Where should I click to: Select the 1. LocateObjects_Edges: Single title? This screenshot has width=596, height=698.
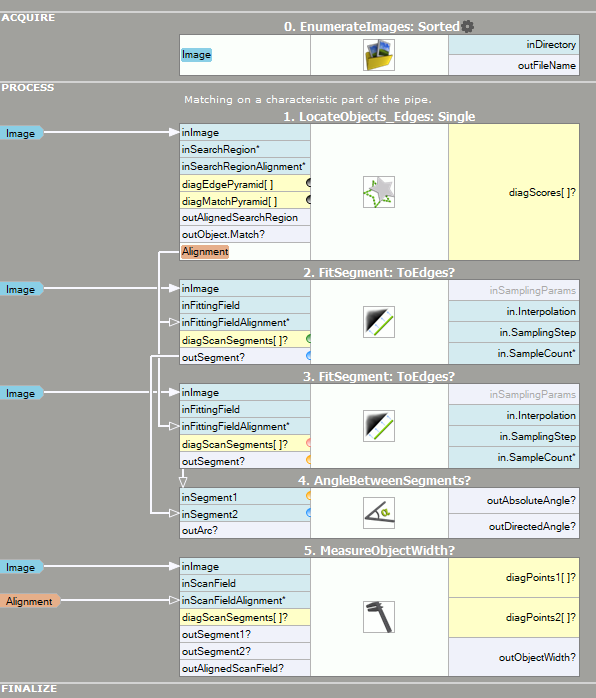point(379,117)
